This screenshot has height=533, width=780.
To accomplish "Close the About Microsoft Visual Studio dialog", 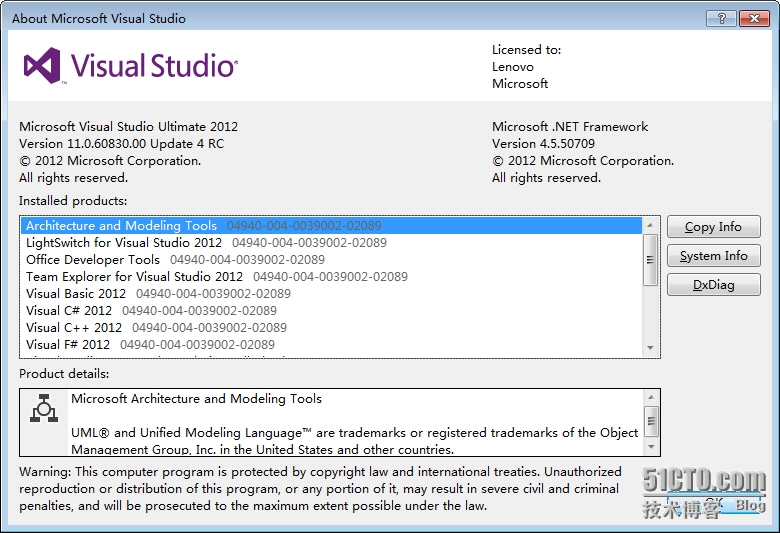I will click(754, 19).
